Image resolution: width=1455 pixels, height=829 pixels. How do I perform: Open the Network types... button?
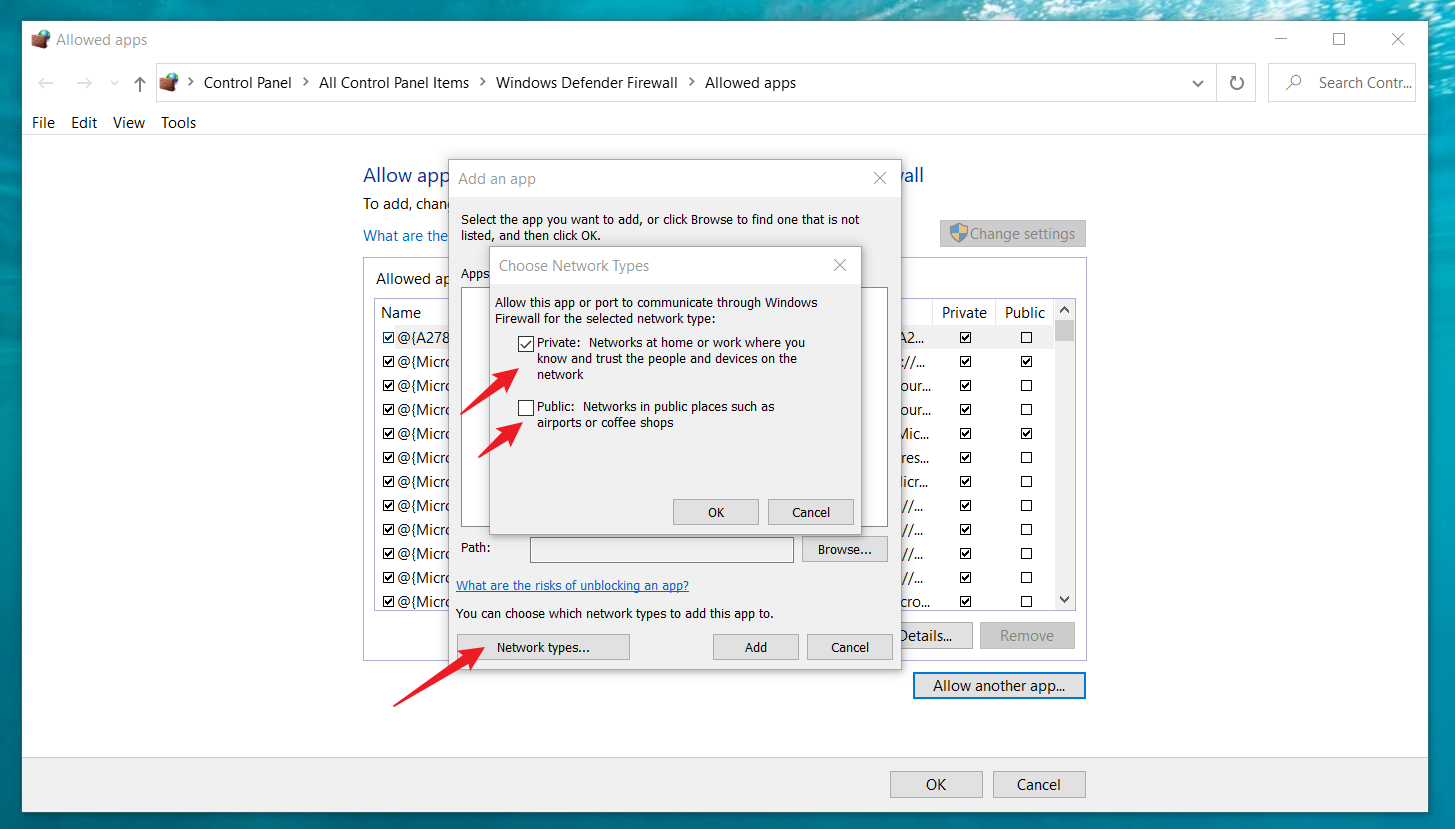(543, 647)
